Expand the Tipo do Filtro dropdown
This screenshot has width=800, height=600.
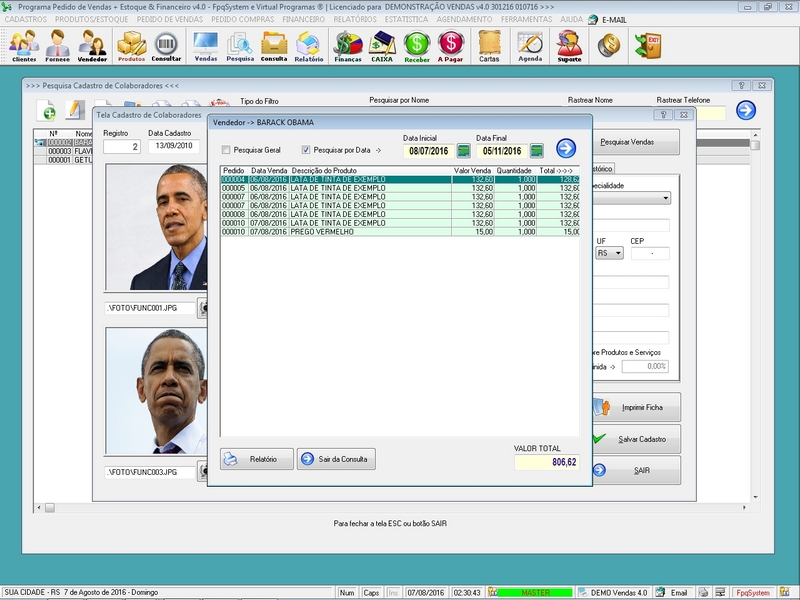click(262, 102)
